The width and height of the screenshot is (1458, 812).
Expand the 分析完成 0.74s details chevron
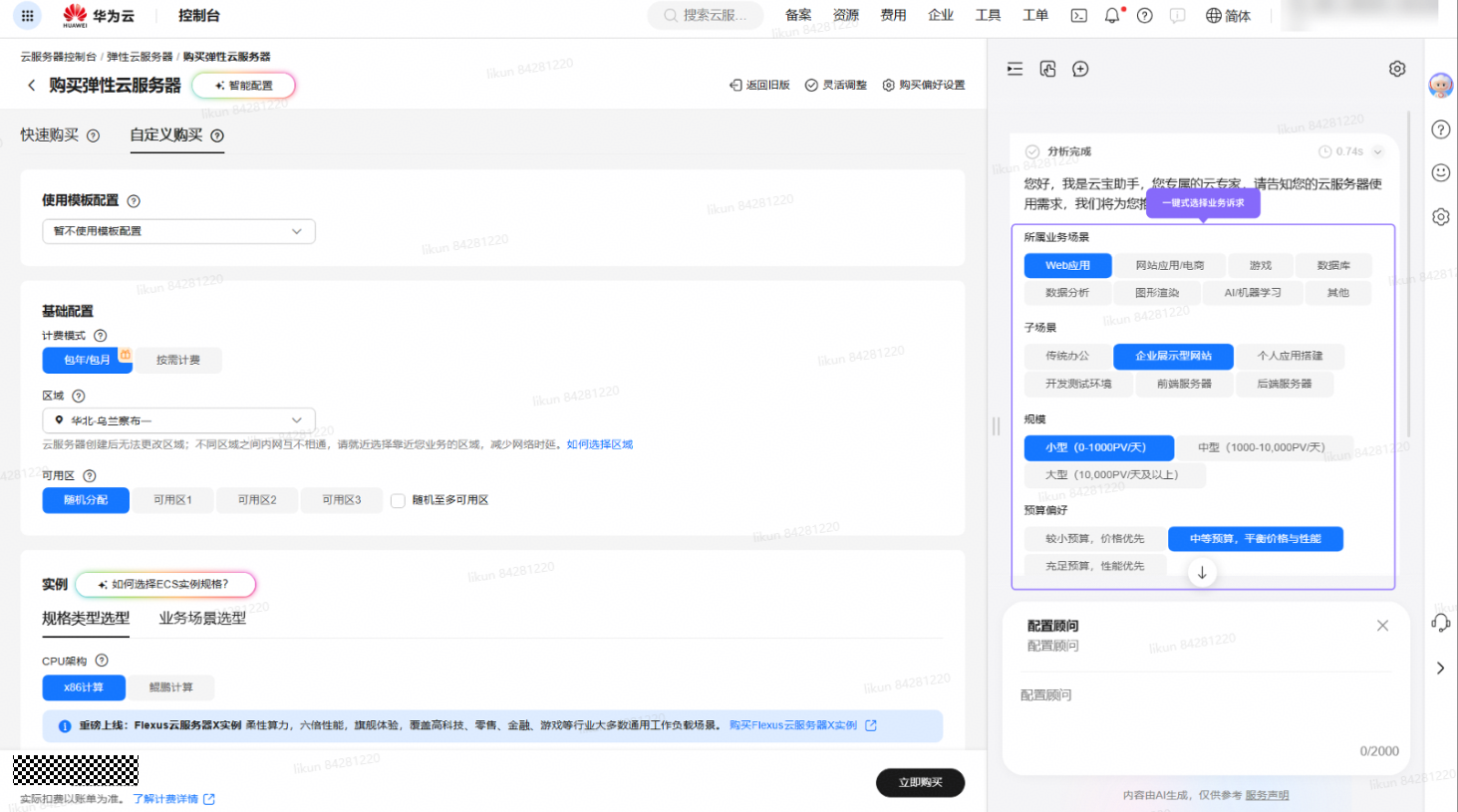1377,151
